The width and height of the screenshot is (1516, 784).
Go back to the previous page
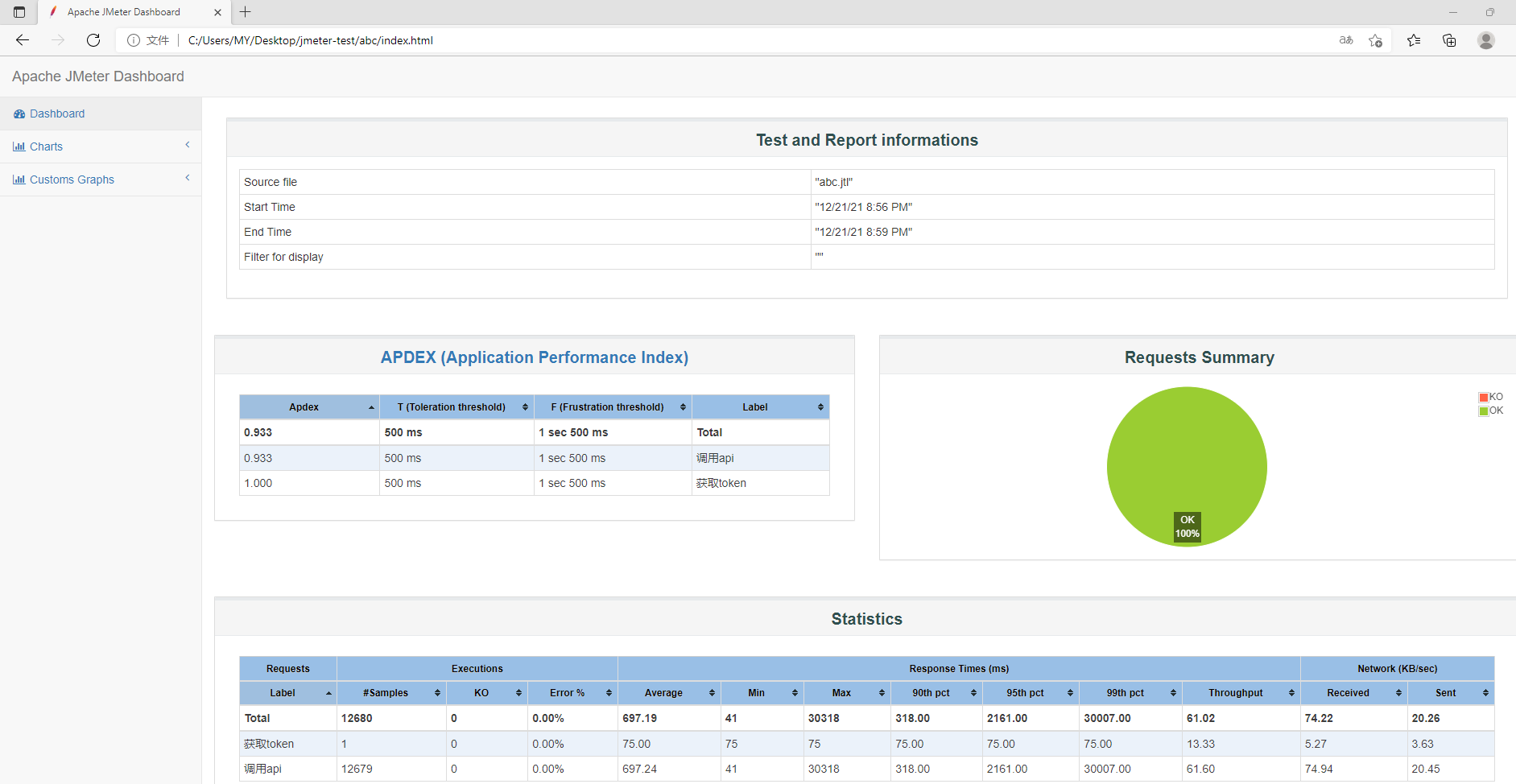23,40
